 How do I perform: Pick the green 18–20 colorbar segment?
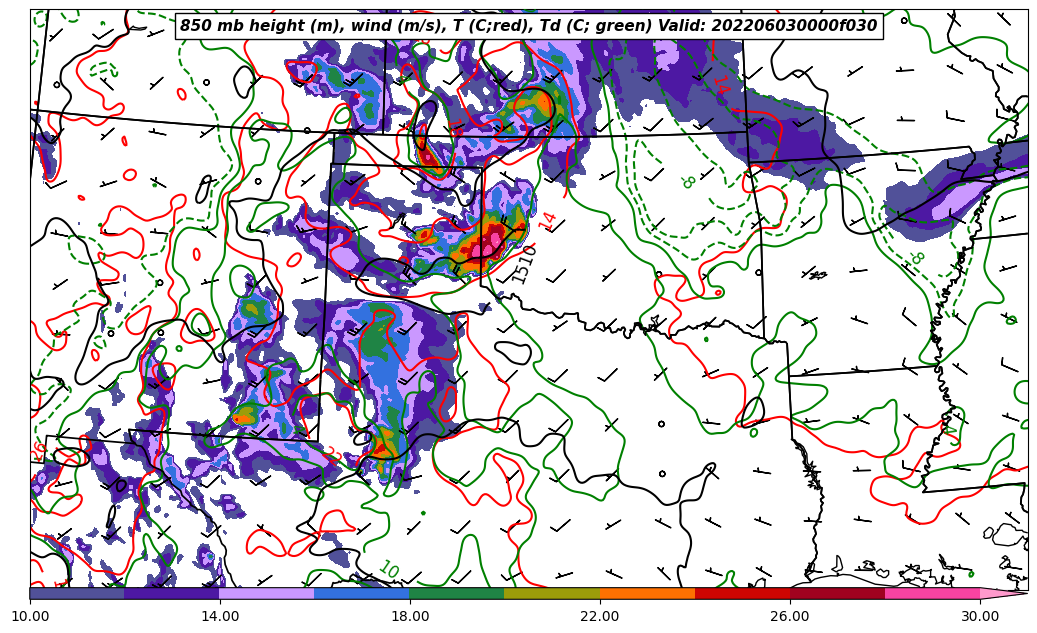pyautogui.click(x=457, y=593)
